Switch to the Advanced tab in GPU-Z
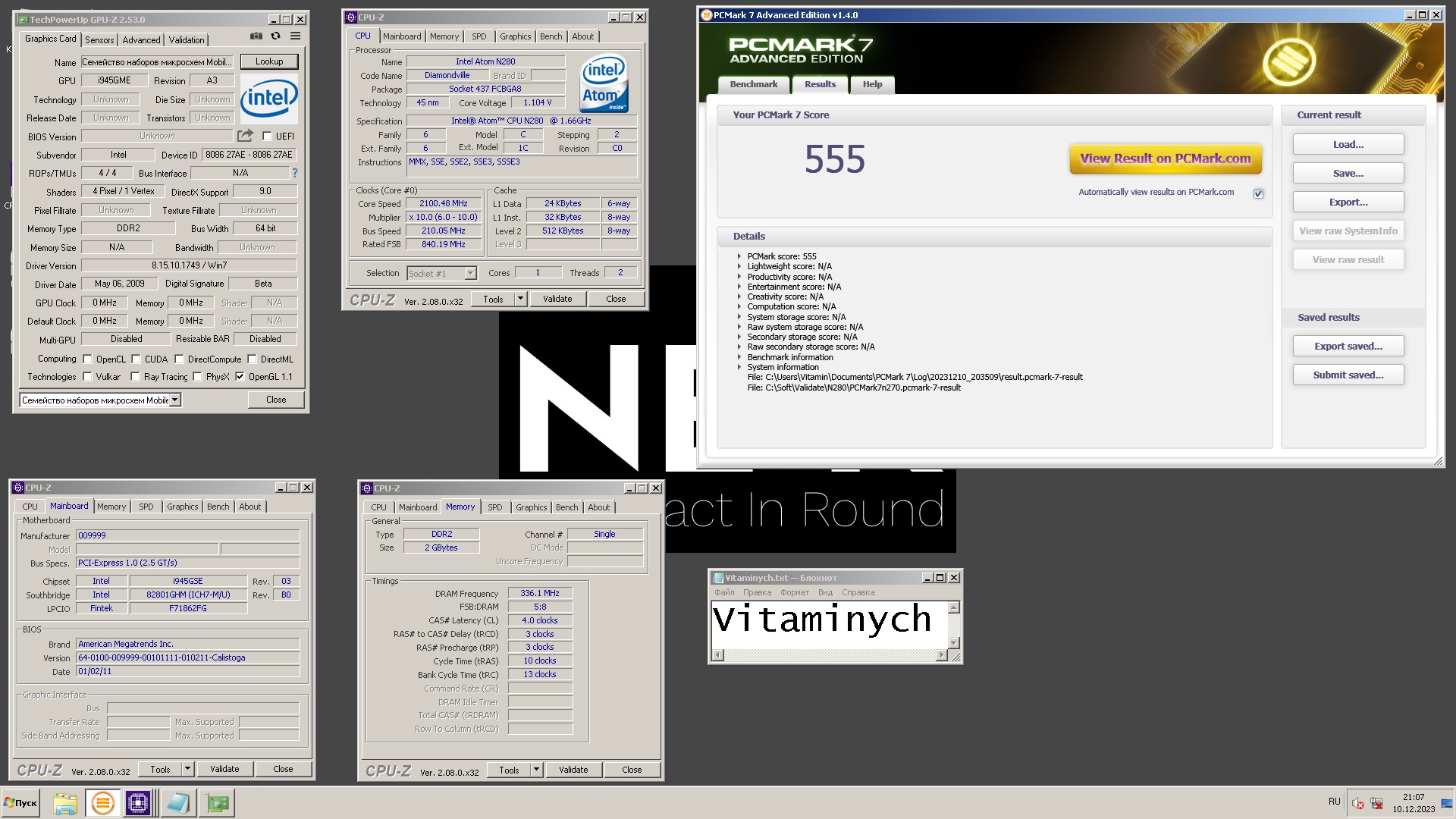This screenshot has width=1456, height=819. [141, 40]
